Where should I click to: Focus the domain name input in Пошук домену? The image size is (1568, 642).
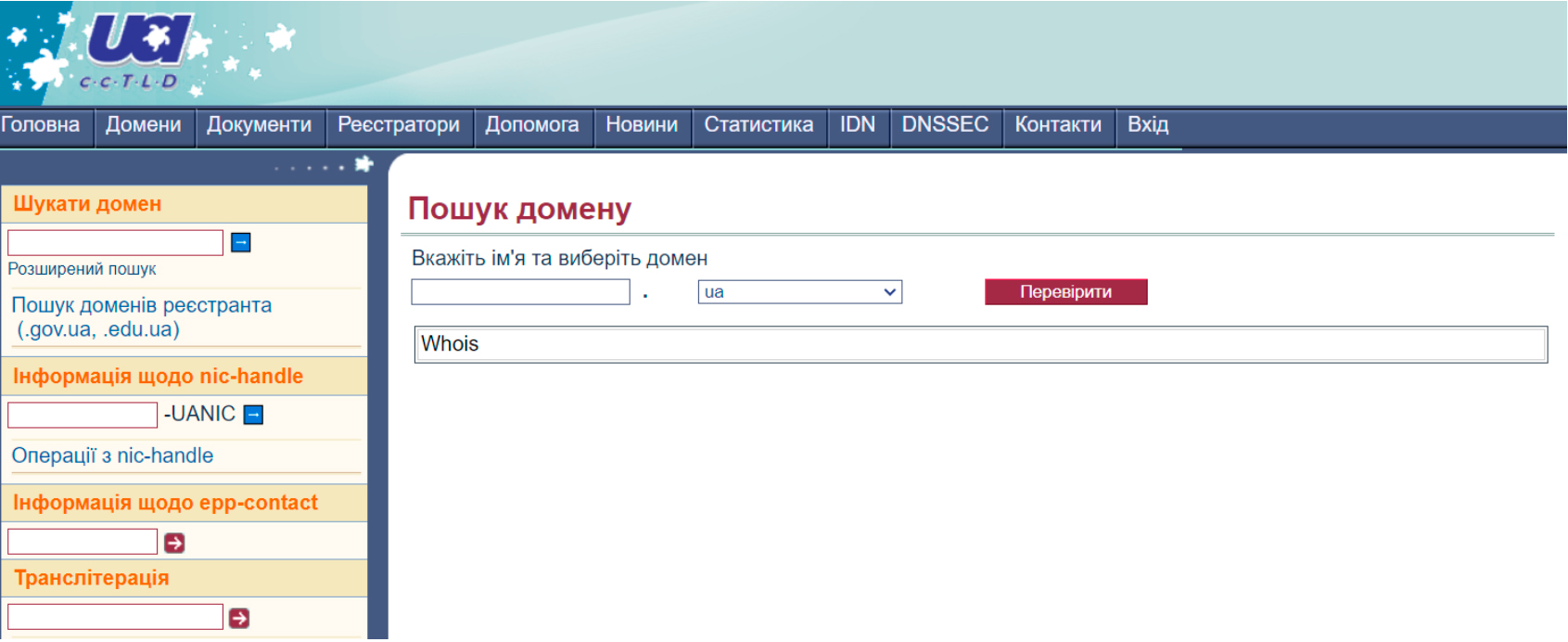tap(521, 292)
